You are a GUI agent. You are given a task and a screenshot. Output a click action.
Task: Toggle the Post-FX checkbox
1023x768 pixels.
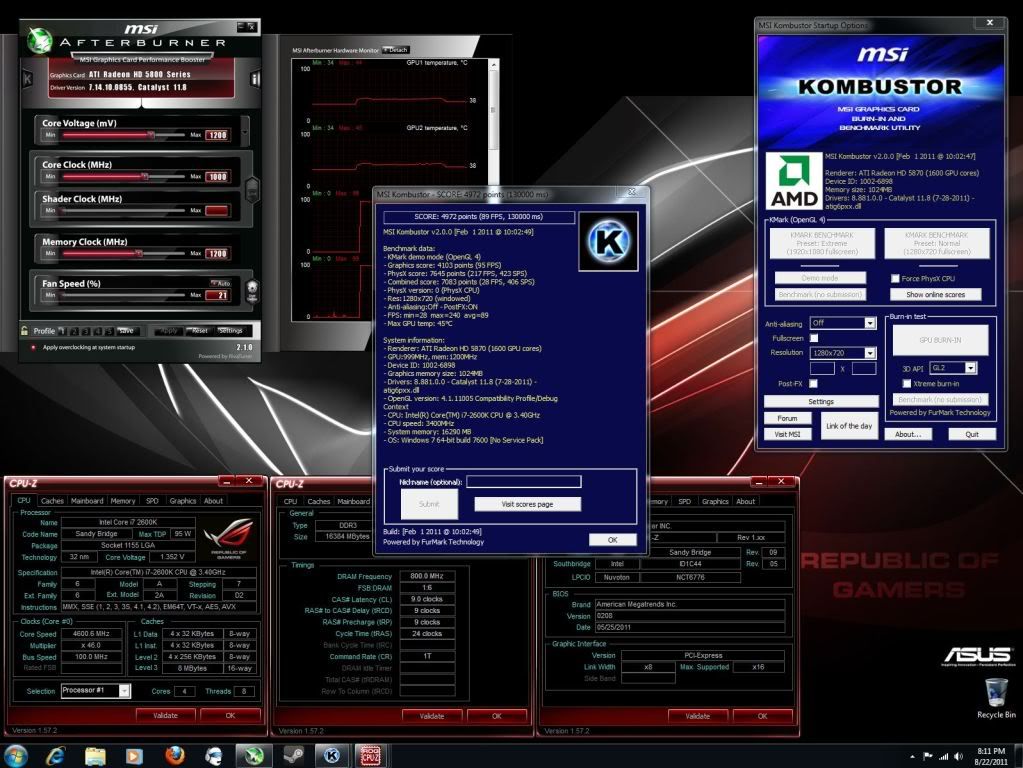814,384
